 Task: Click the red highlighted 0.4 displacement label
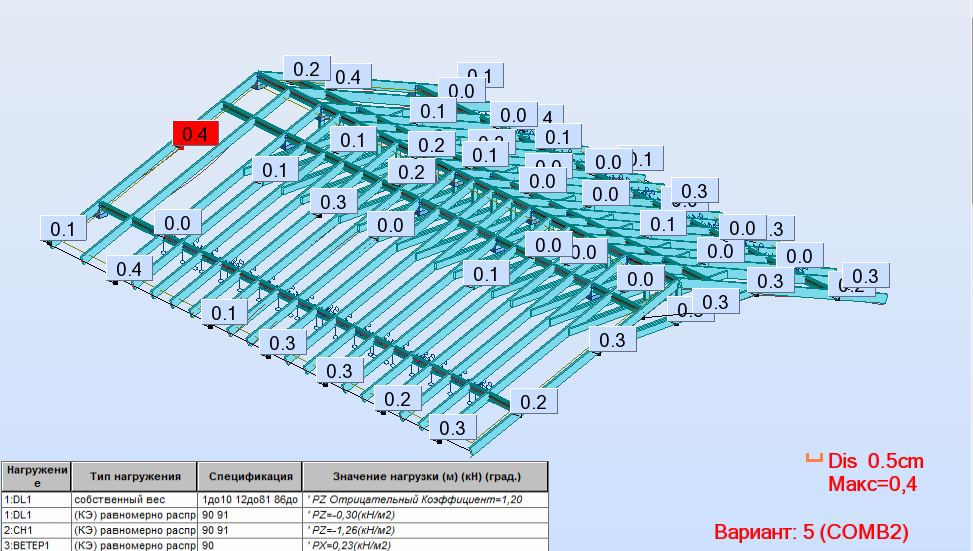pyautogui.click(x=195, y=134)
